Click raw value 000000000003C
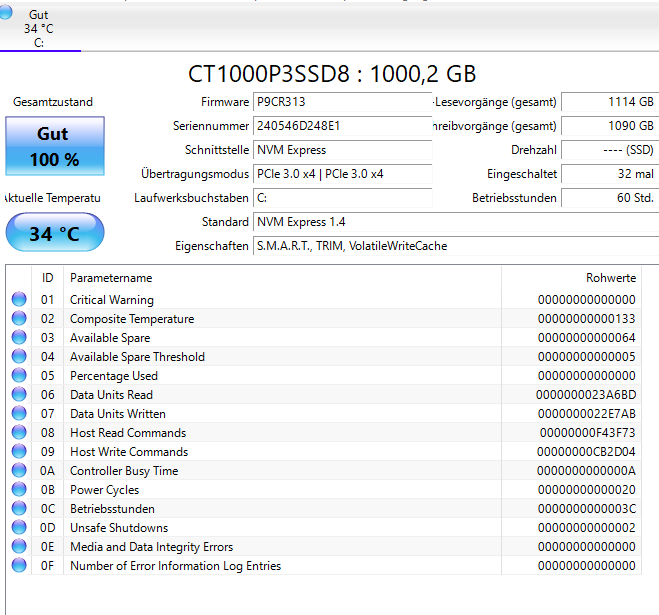This screenshot has width=659, height=615. click(586, 509)
